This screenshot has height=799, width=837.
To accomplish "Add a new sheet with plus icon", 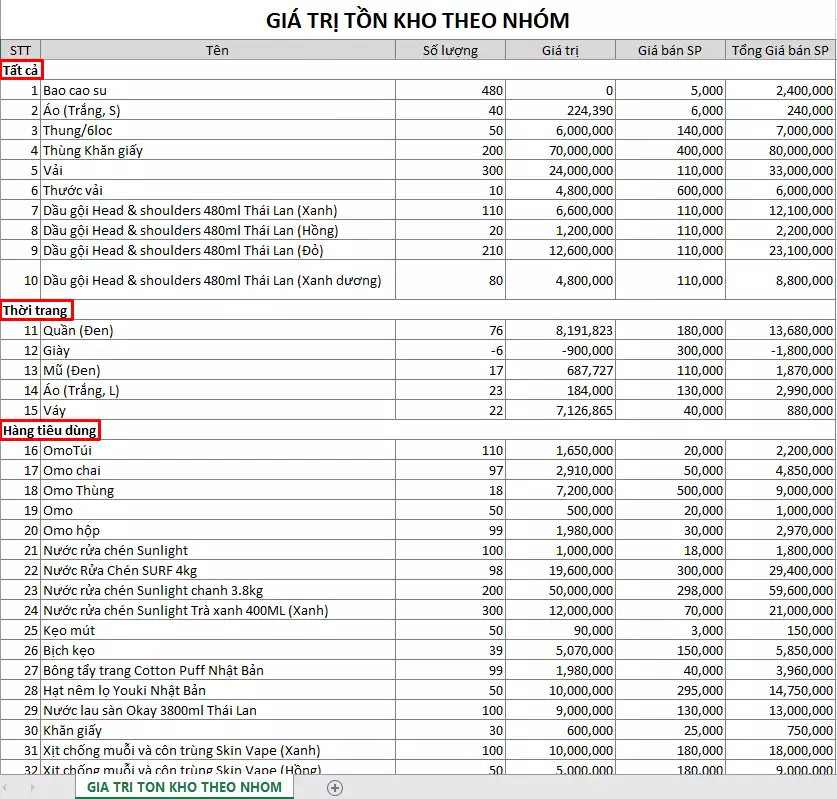I will pyautogui.click(x=335, y=787).
